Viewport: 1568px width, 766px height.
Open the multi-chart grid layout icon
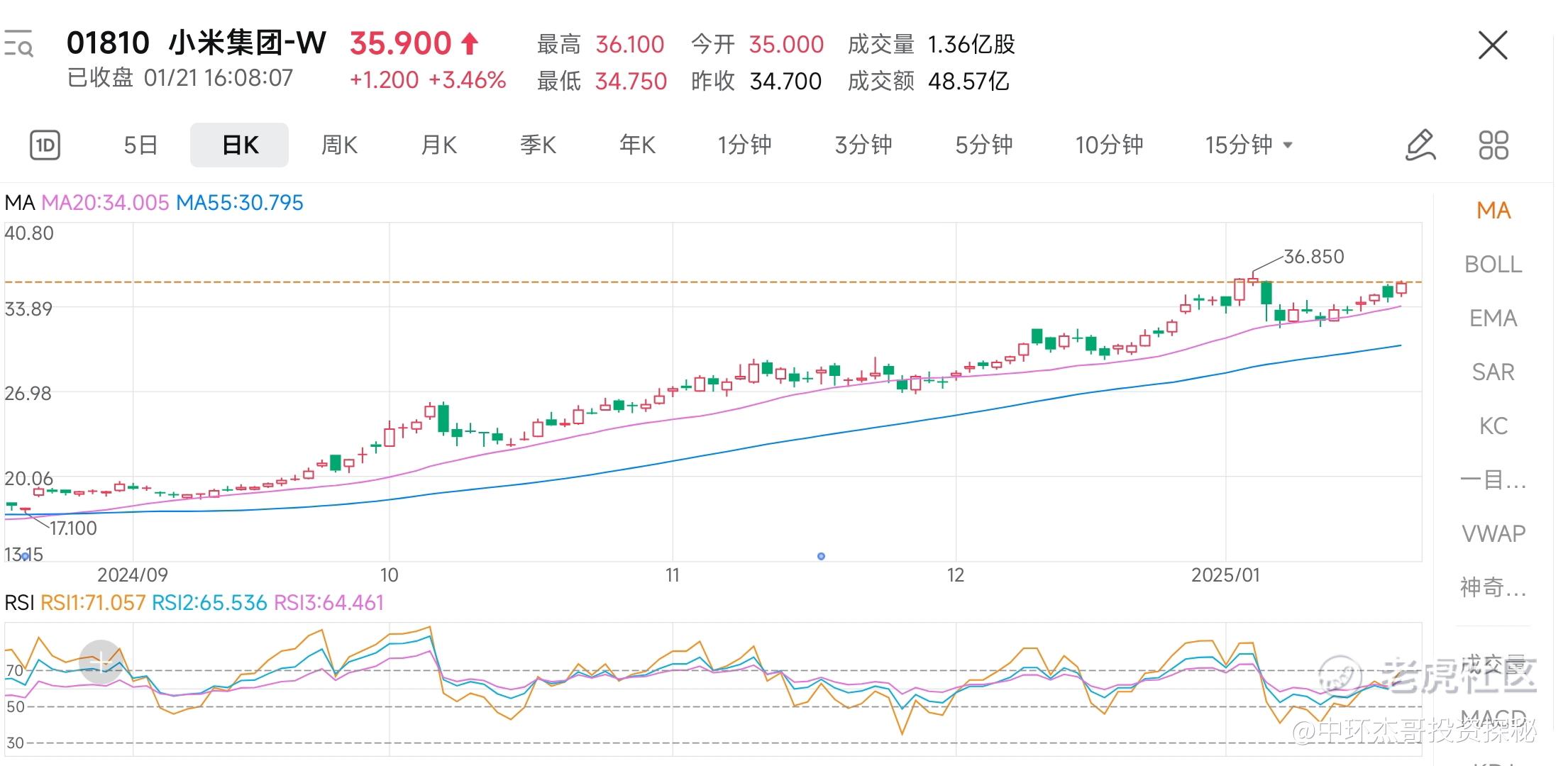(1493, 145)
